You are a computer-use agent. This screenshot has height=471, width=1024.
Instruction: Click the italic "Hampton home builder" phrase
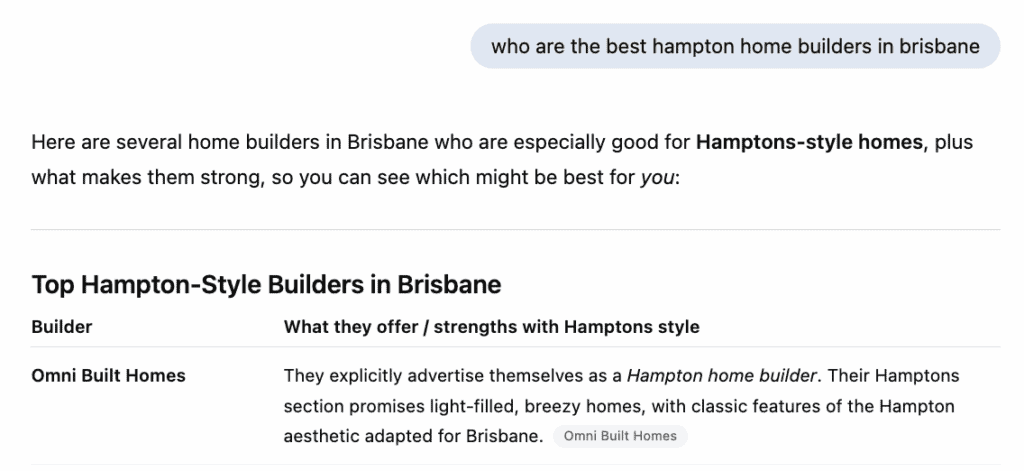coord(722,376)
